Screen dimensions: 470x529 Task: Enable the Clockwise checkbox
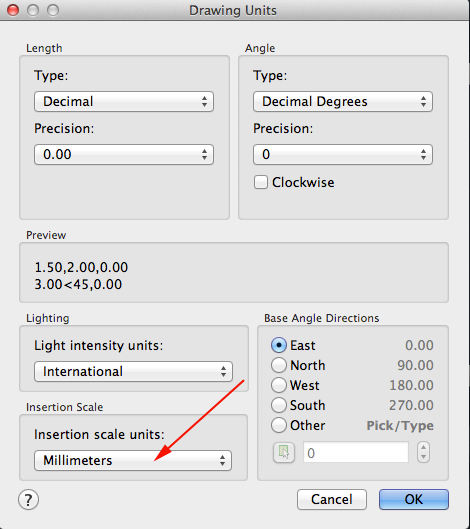click(261, 182)
